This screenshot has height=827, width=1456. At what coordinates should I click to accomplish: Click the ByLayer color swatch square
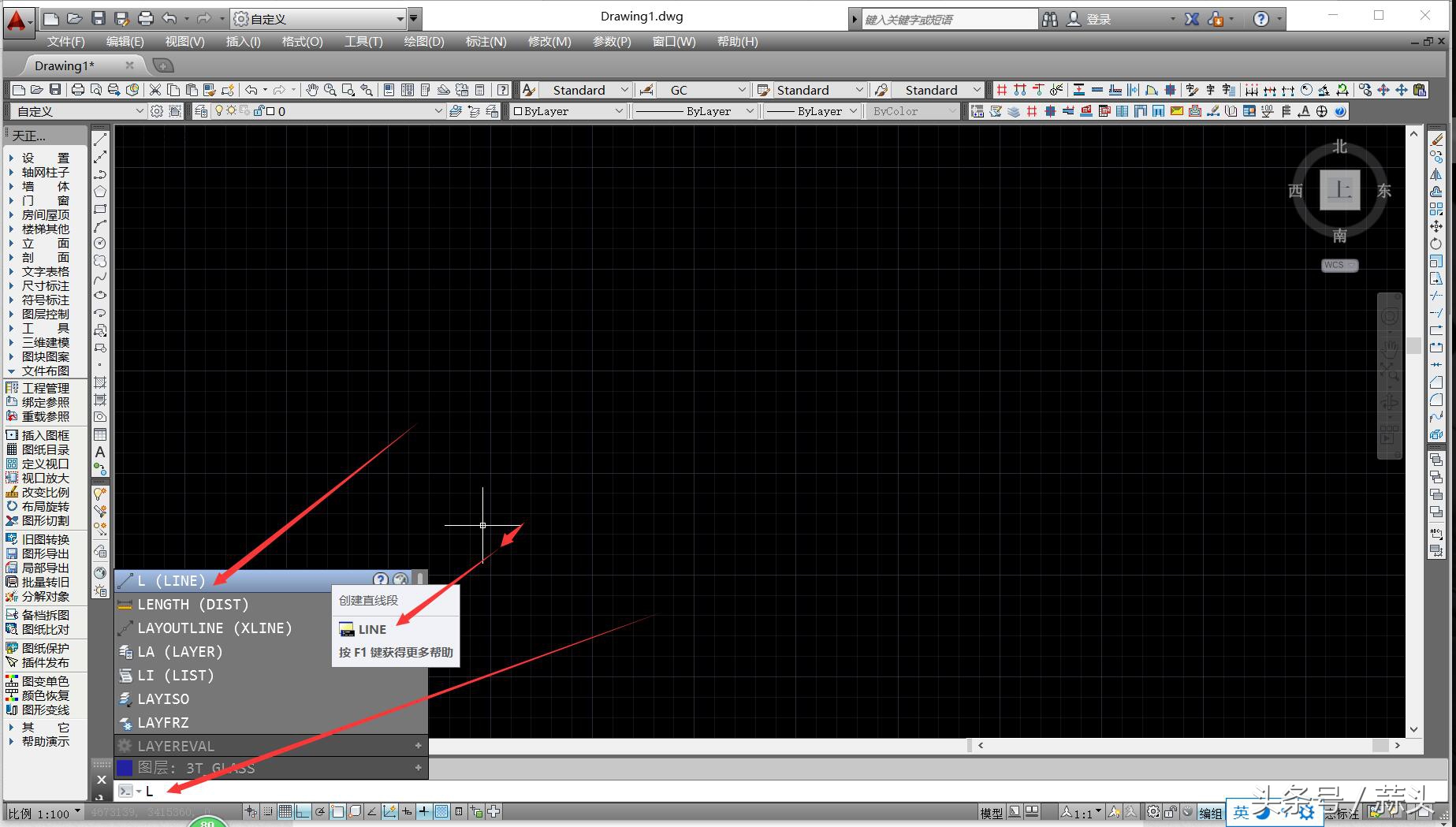pyautogui.click(x=518, y=111)
